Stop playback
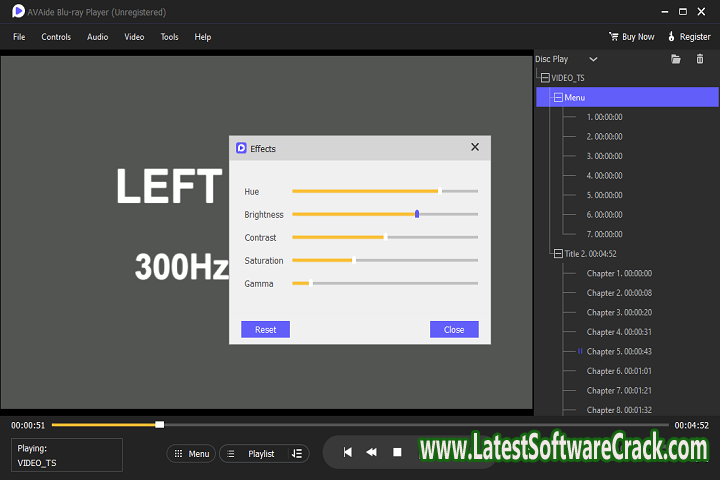The image size is (720, 480). [397, 452]
